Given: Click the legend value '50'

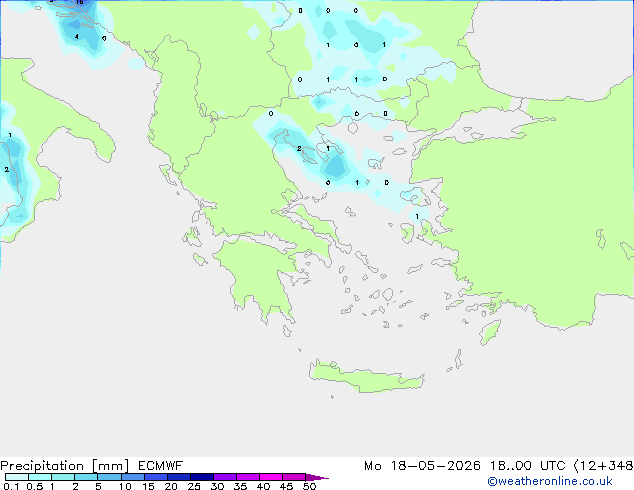Looking at the screenshot, I should tap(309, 486).
